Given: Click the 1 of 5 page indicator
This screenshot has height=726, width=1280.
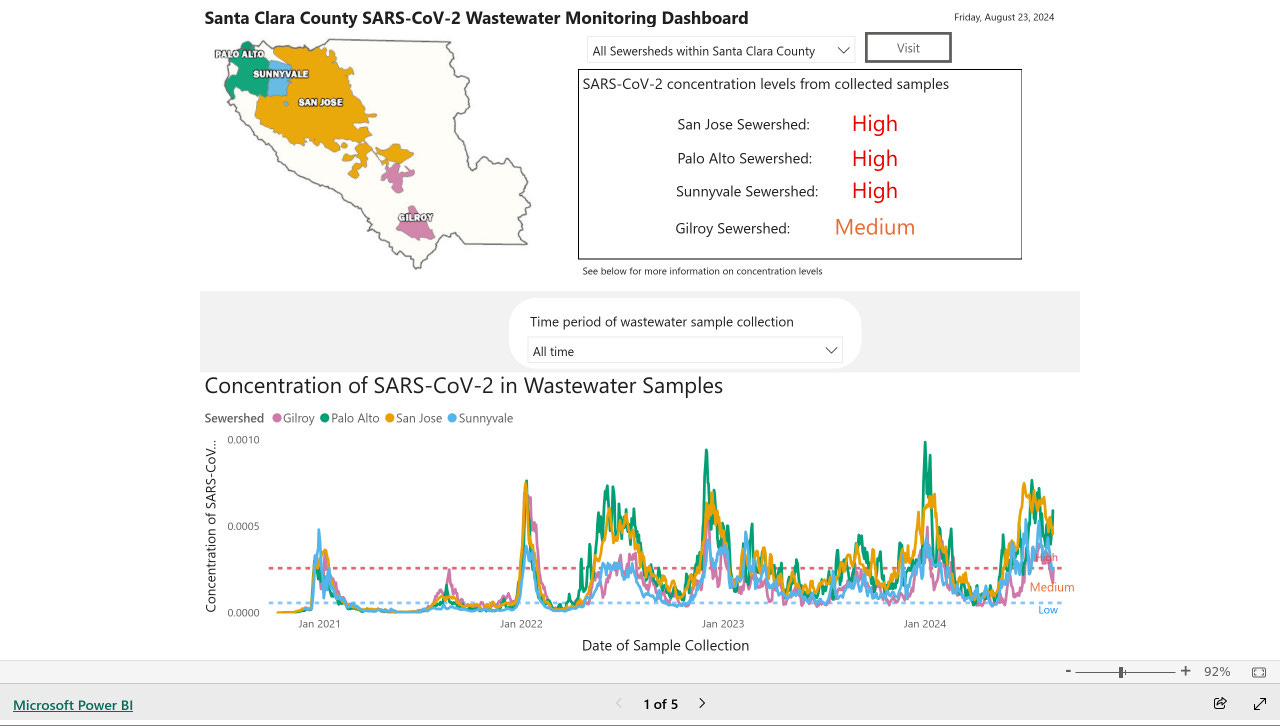Looking at the screenshot, I should [660, 704].
